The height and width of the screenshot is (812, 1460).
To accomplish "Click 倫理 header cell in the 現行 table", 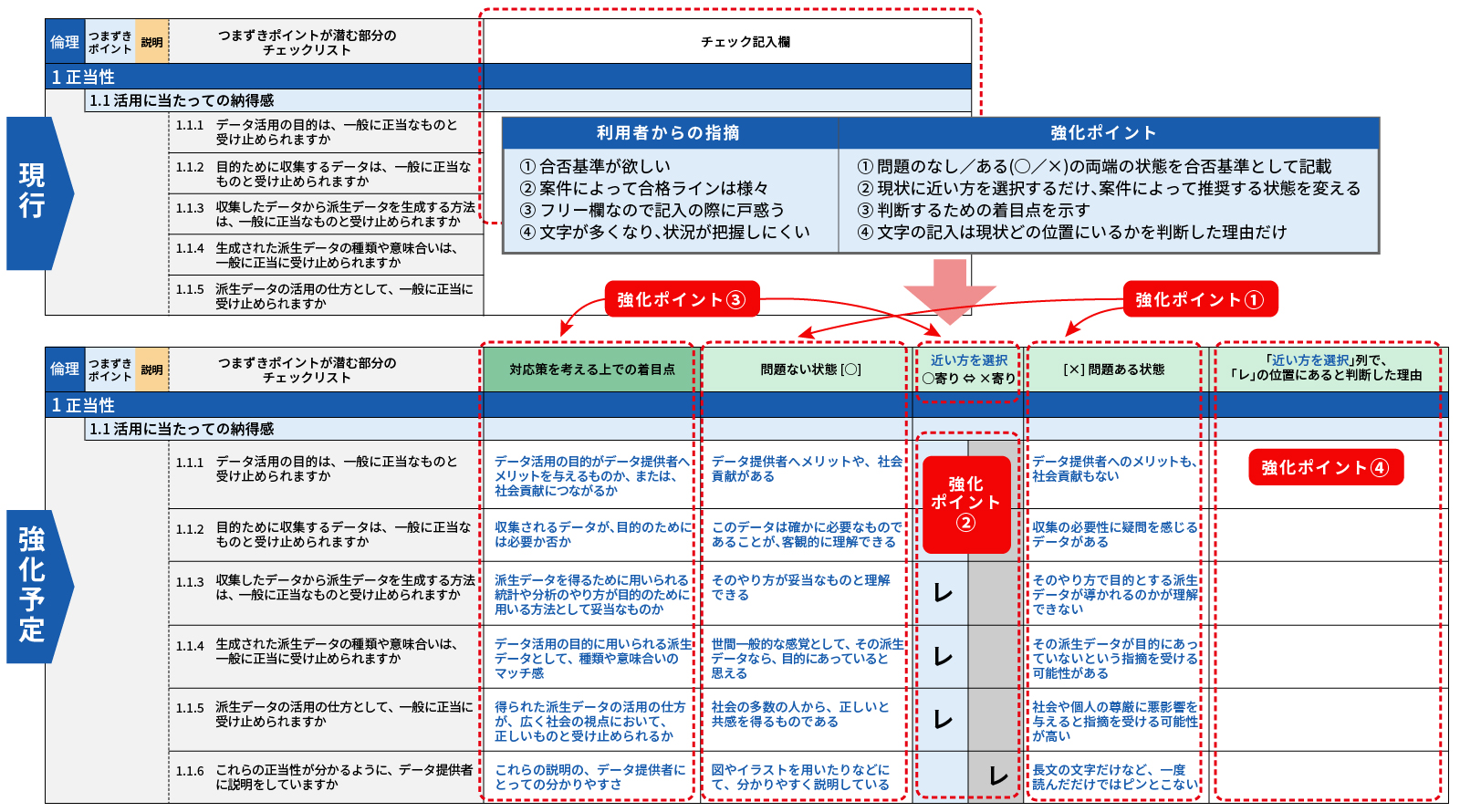I will 65,42.
